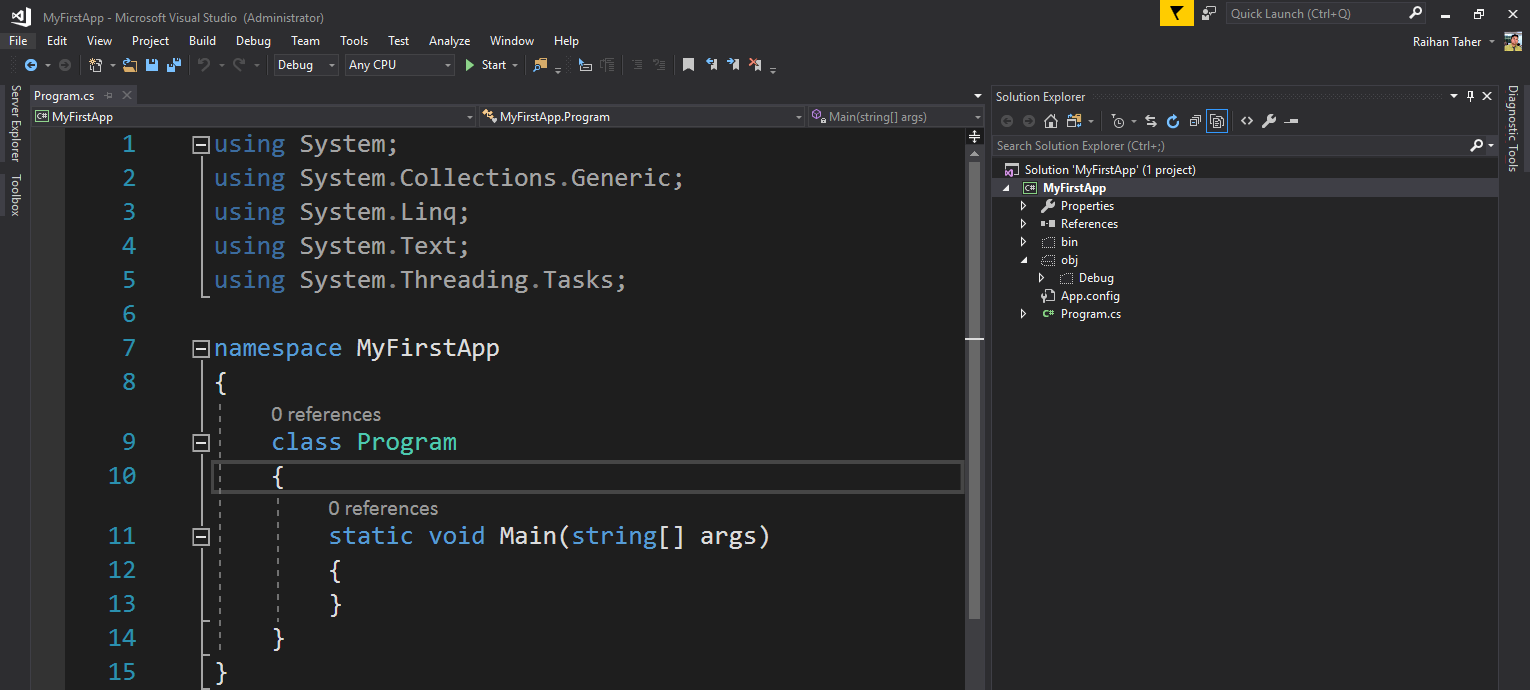Viewport: 1530px width, 690px height.
Task: Open Properties with the wrench icon
Action: (1269, 121)
